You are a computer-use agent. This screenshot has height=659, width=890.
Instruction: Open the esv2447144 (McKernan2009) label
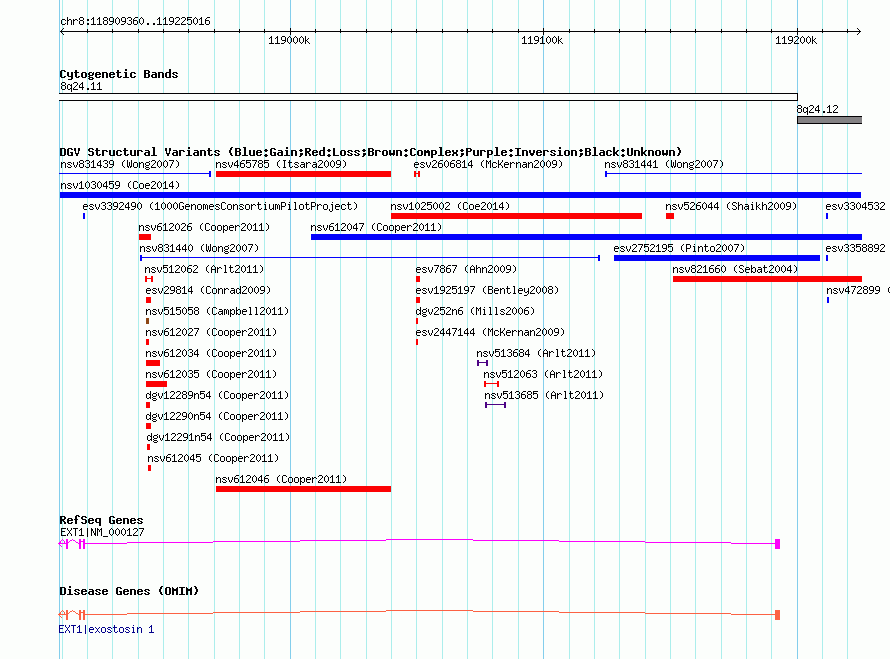point(490,332)
